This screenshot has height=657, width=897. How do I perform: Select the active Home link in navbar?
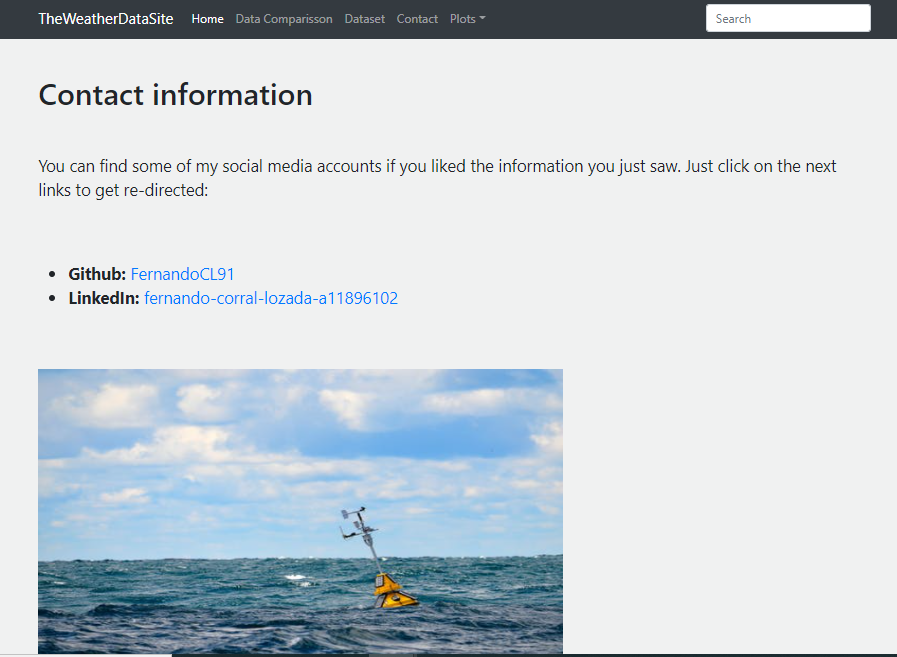(207, 18)
